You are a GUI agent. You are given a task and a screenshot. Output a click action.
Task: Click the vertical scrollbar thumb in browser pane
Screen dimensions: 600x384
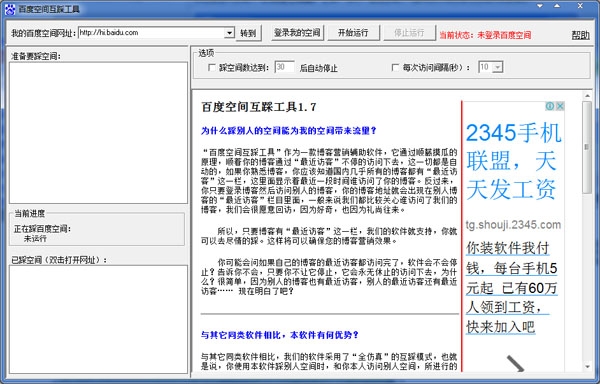pyautogui.click(x=587, y=147)
